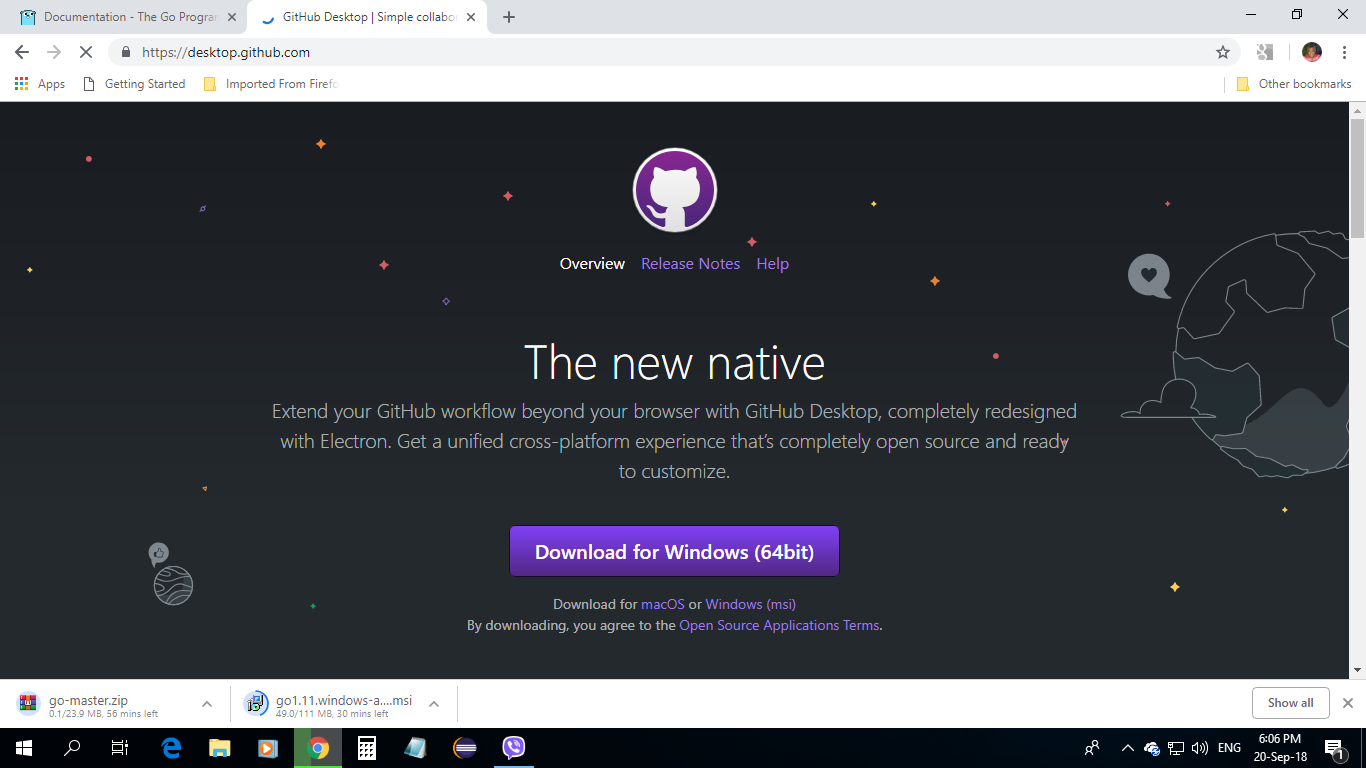Screen dimensions: 1366x768
Task: Click Download for Windows (64bit) button
Action: (x=674, y=551)
